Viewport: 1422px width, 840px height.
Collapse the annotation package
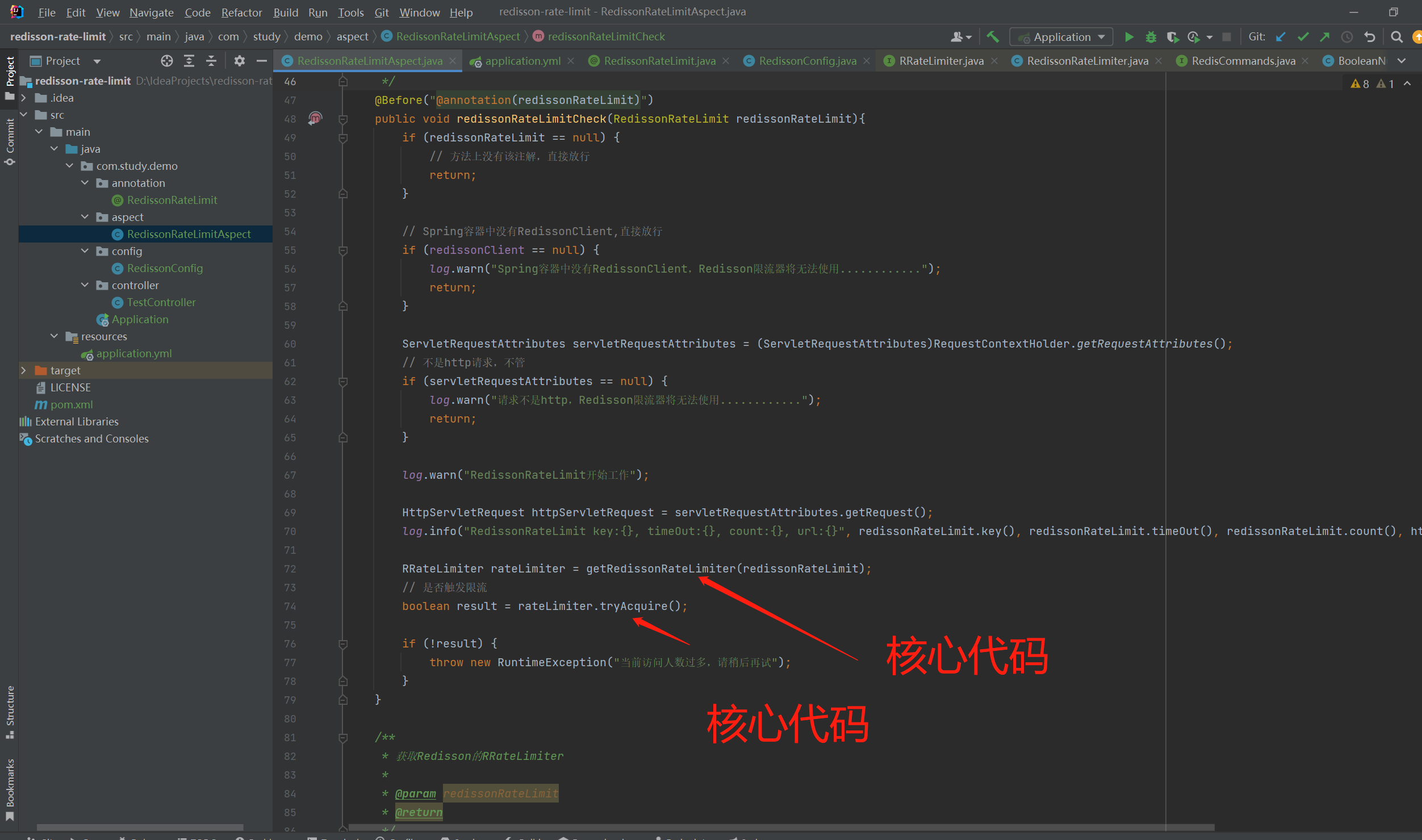tap(85, 183)
